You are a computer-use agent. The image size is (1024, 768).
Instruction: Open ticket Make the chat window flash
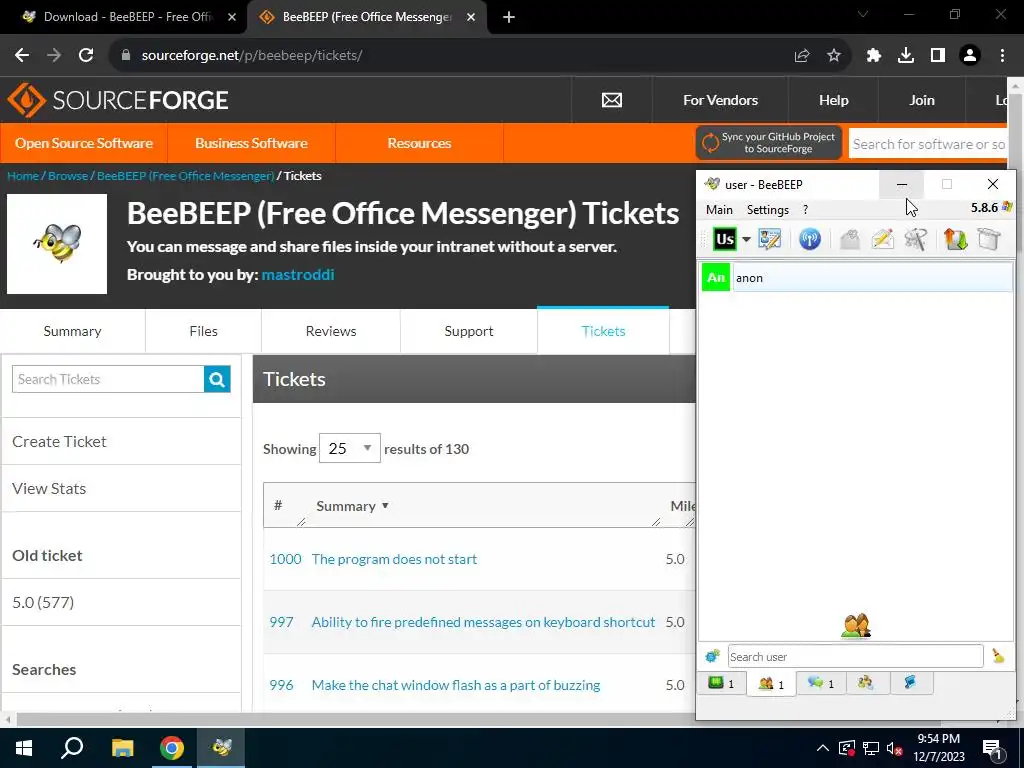pyautogui.click(x=456, y=685)
